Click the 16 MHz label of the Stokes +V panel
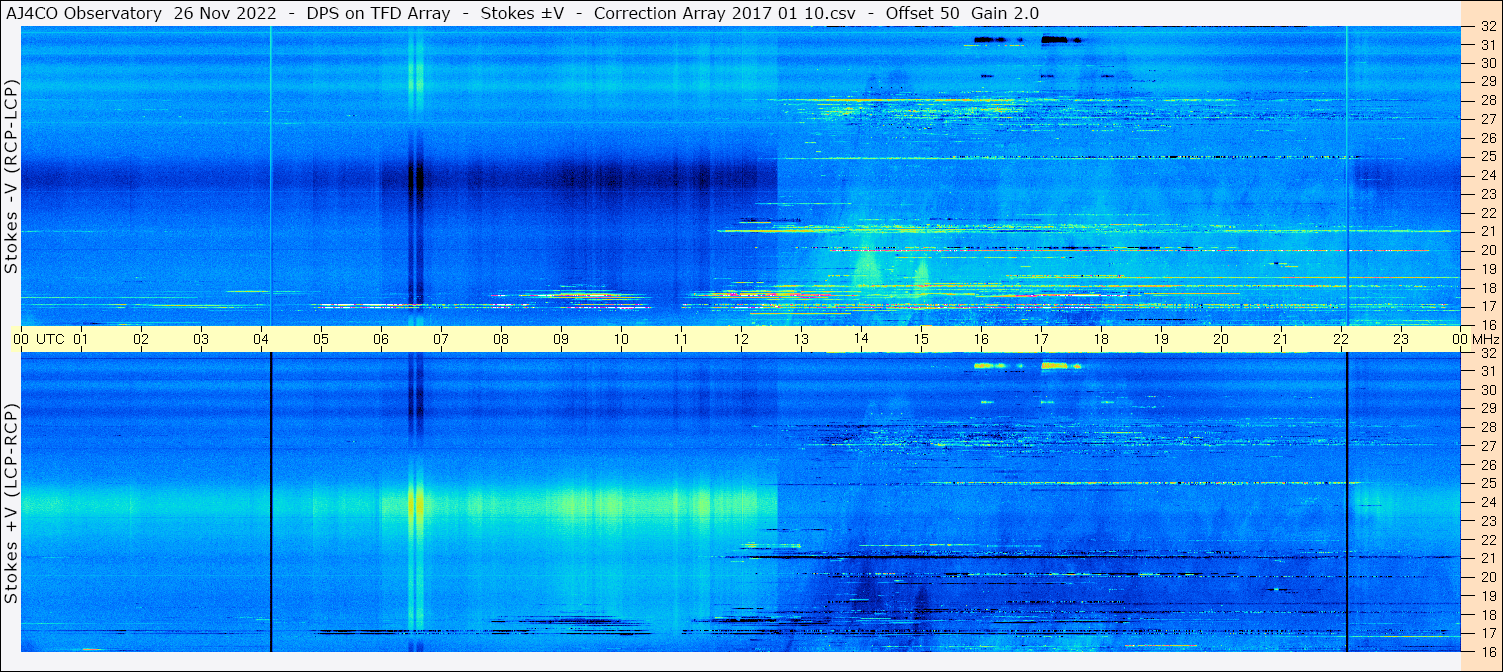Screen dimensions: 1503x672 (1487, 651)
